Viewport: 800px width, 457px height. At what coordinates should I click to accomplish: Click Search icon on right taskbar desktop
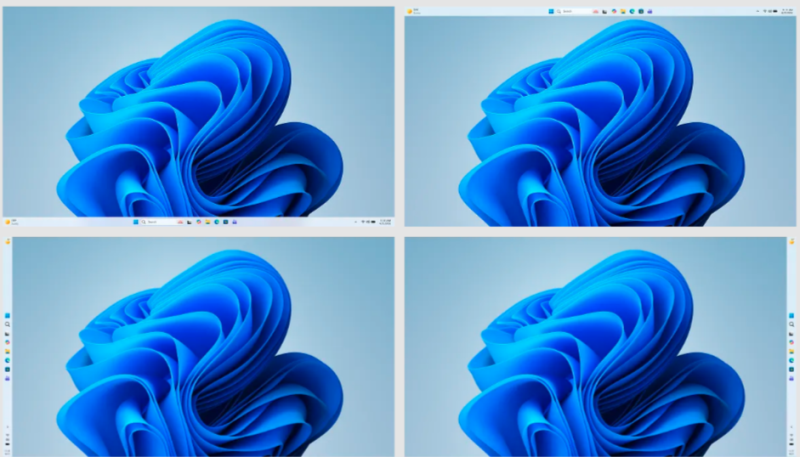point(792,324)
